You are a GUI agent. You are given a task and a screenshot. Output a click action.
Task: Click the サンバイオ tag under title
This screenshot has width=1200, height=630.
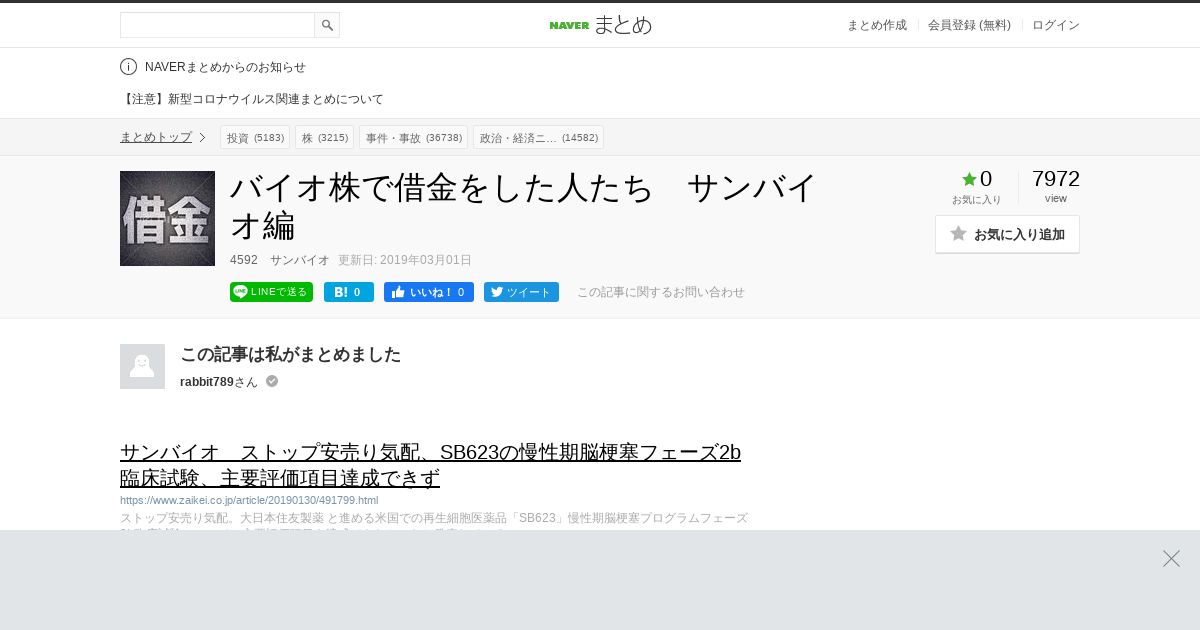(x=300, y=260)
